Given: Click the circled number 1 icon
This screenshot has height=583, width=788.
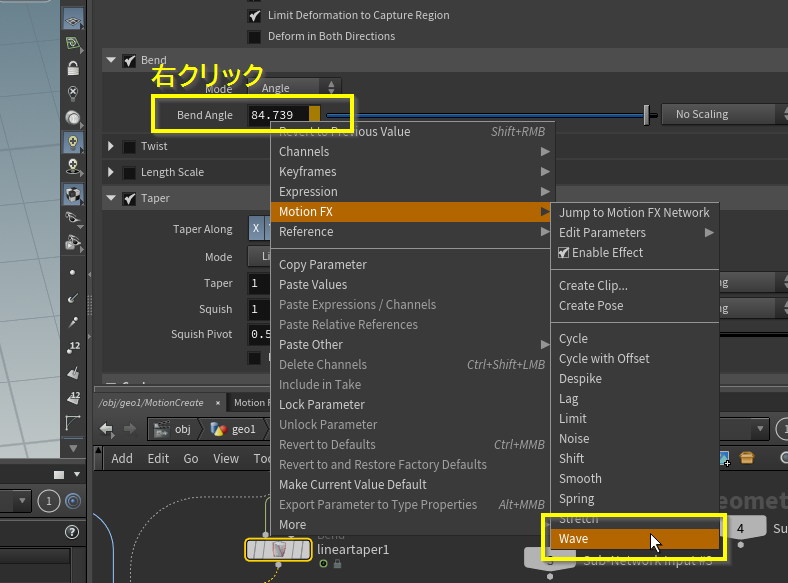Looking at the screenshot, I should [49, 501].
